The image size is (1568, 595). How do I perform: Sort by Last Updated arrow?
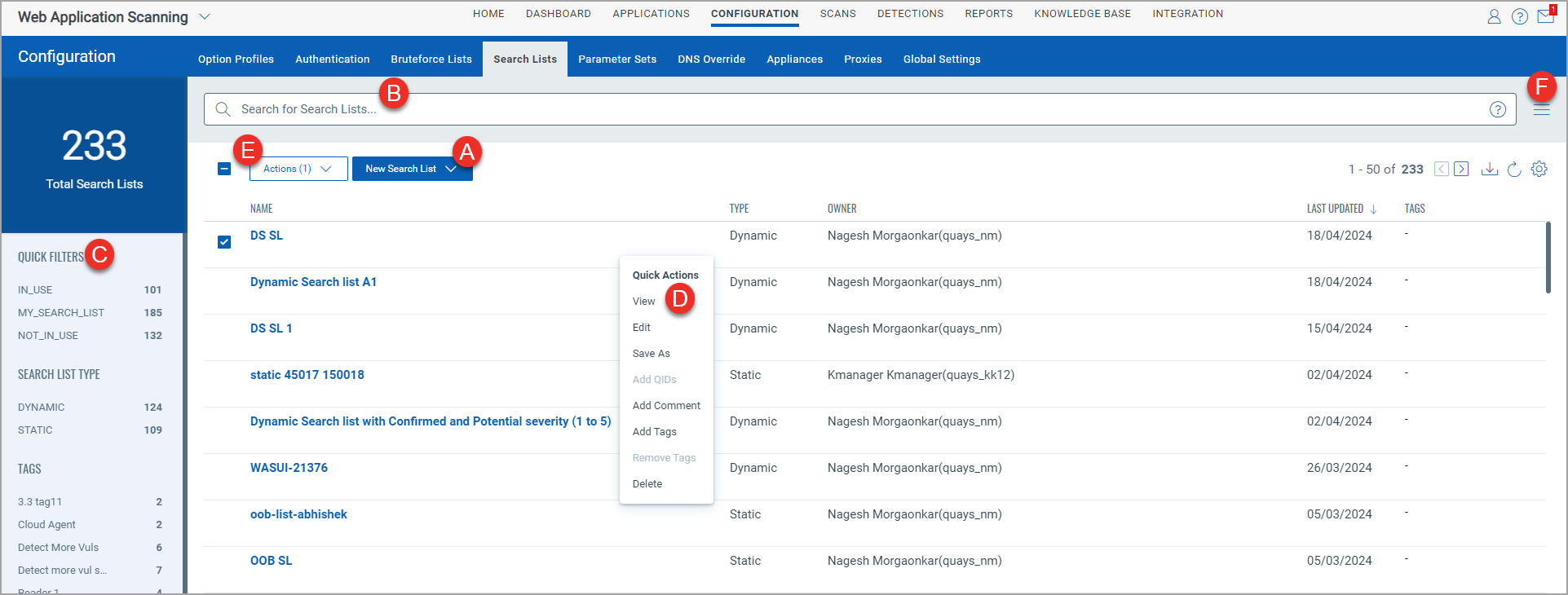(1374, 209)
